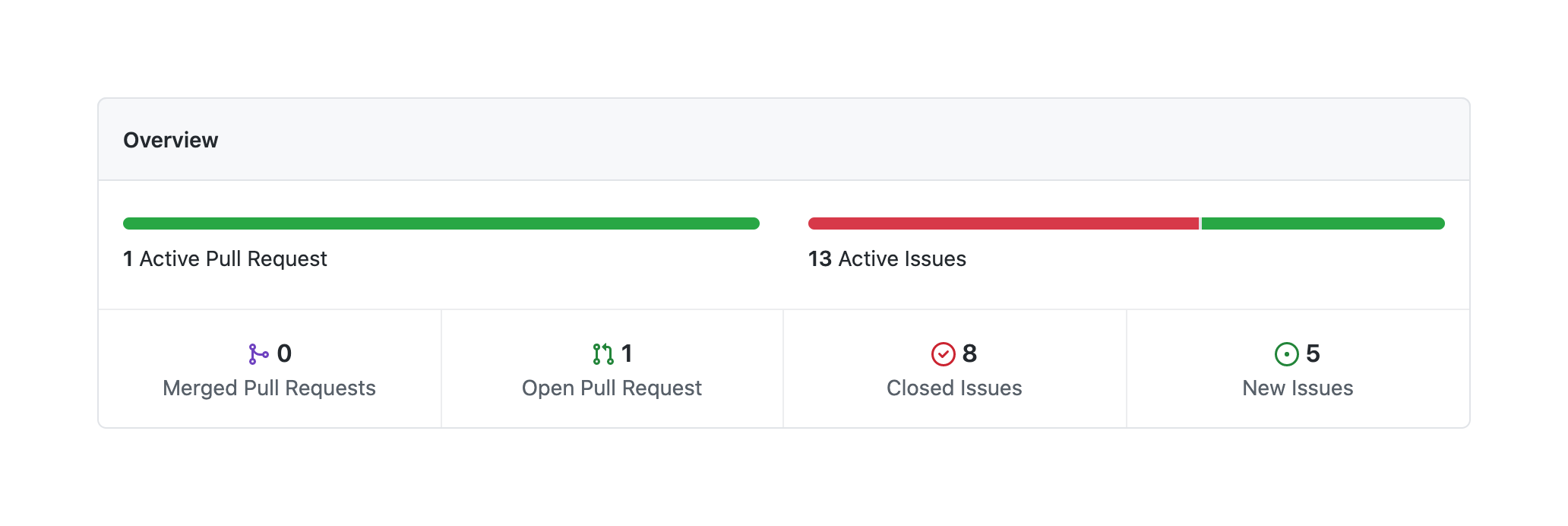Click the green new issue circle icon
Screen dimensions: 1568x526
[1286, 354]
